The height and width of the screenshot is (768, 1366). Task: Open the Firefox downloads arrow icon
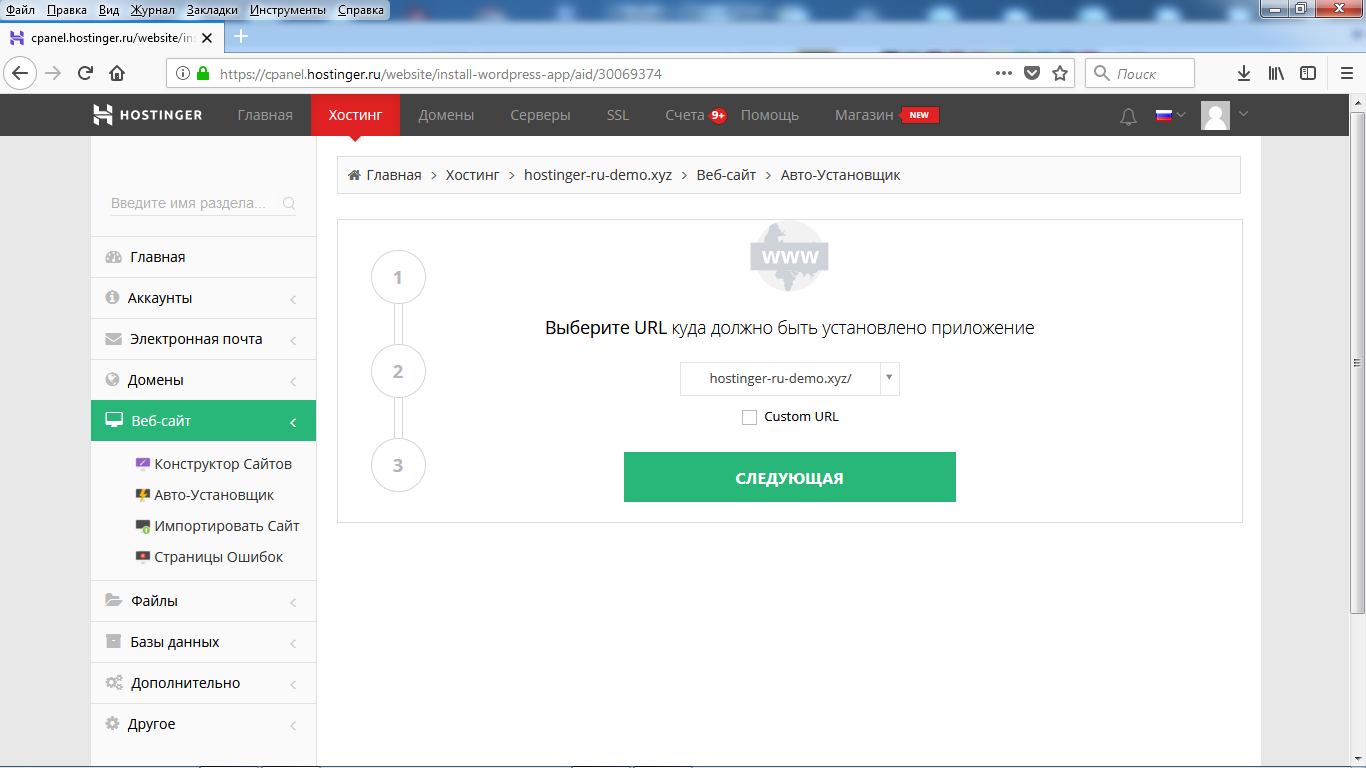1244,73
